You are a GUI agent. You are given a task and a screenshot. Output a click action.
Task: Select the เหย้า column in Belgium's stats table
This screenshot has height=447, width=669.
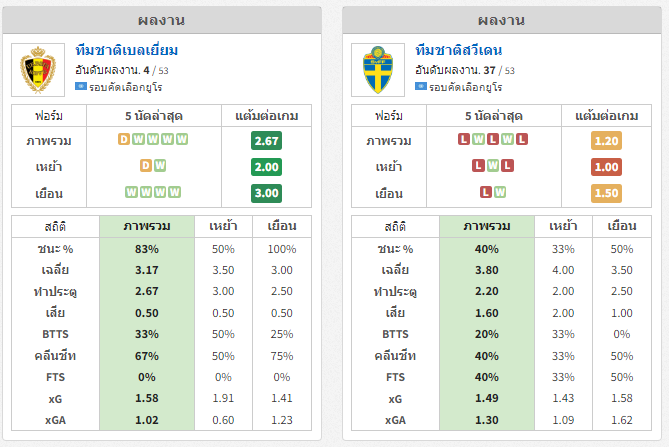coord(223,226)
